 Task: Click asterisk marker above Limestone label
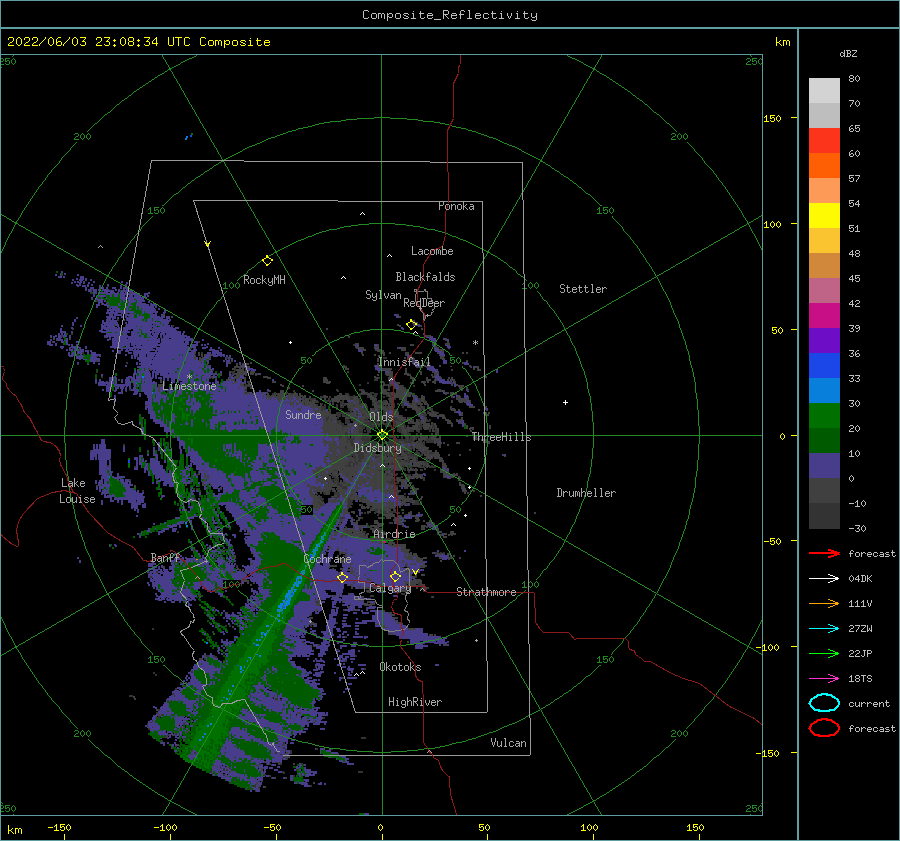click(x=189, y=377)
